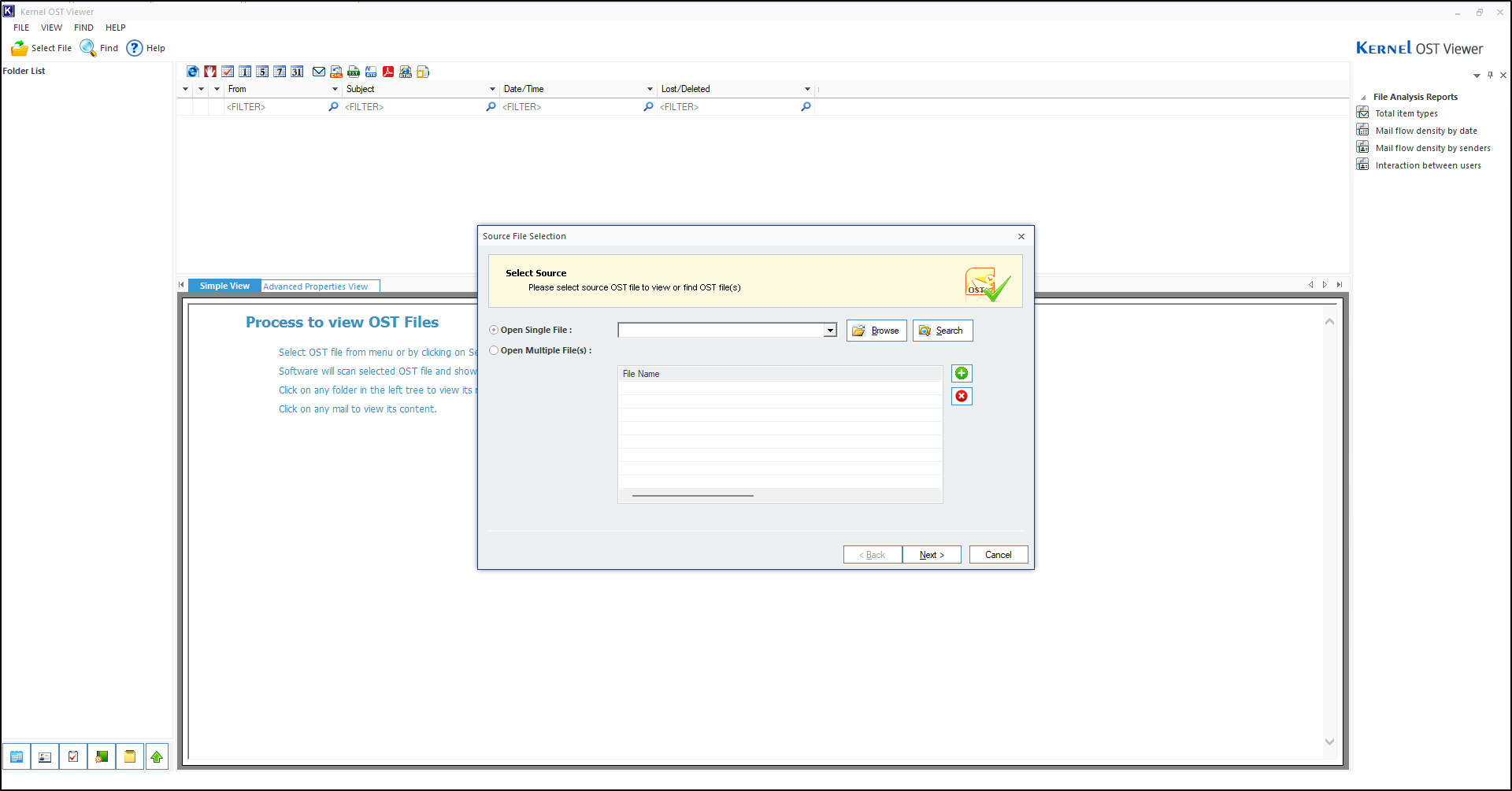The image size is (1512, 791).
Task: Click the Browse button
Action: pos(876,331)
